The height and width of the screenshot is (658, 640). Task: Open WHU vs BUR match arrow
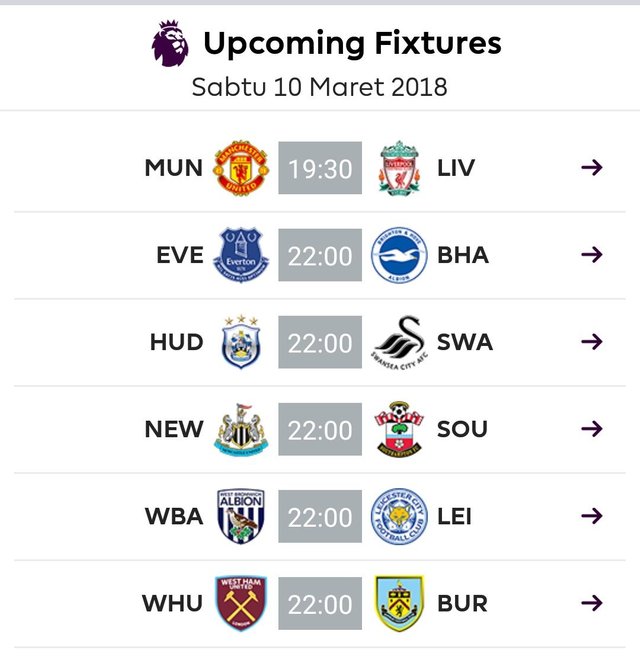(x=592, y=603)
